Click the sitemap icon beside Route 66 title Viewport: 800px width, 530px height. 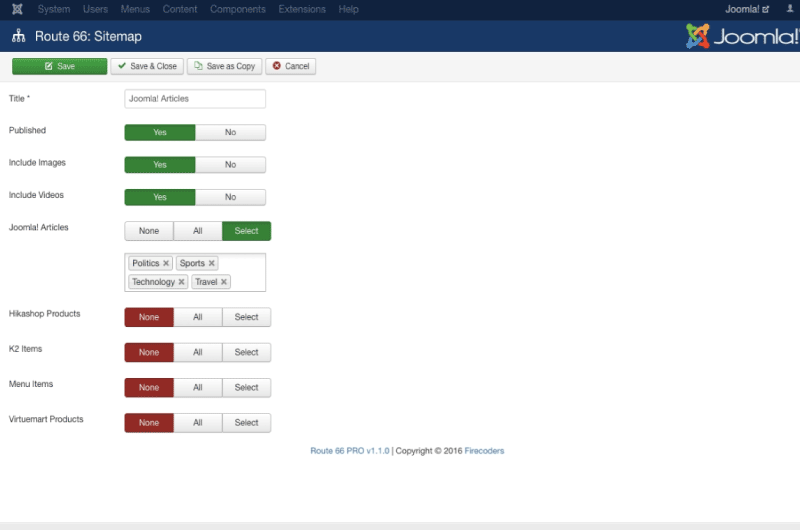(19, 36)
